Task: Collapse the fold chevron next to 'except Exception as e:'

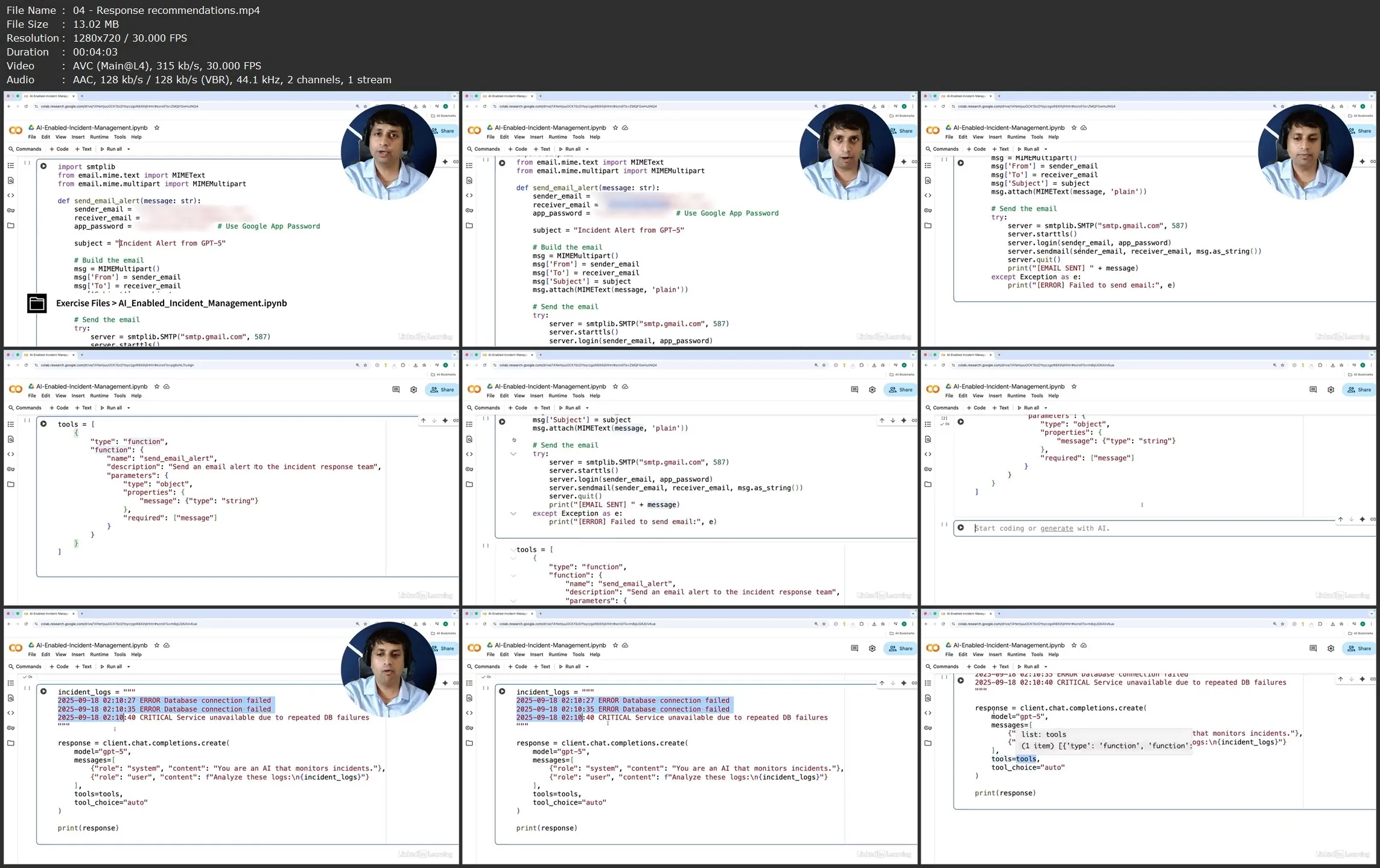Action: coord(514,514)
